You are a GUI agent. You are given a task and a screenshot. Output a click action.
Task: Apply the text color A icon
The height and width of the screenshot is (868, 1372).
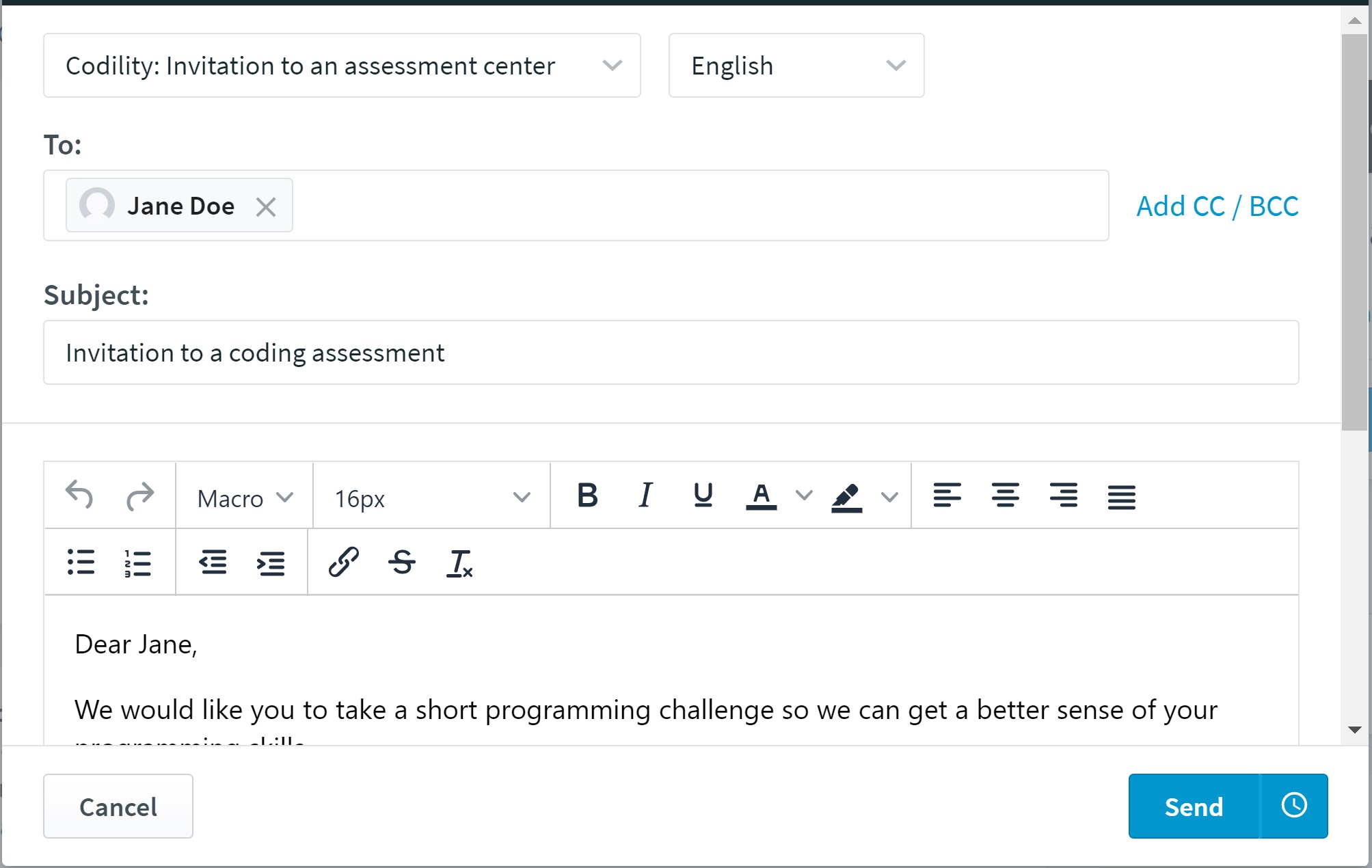click(761, 497)
